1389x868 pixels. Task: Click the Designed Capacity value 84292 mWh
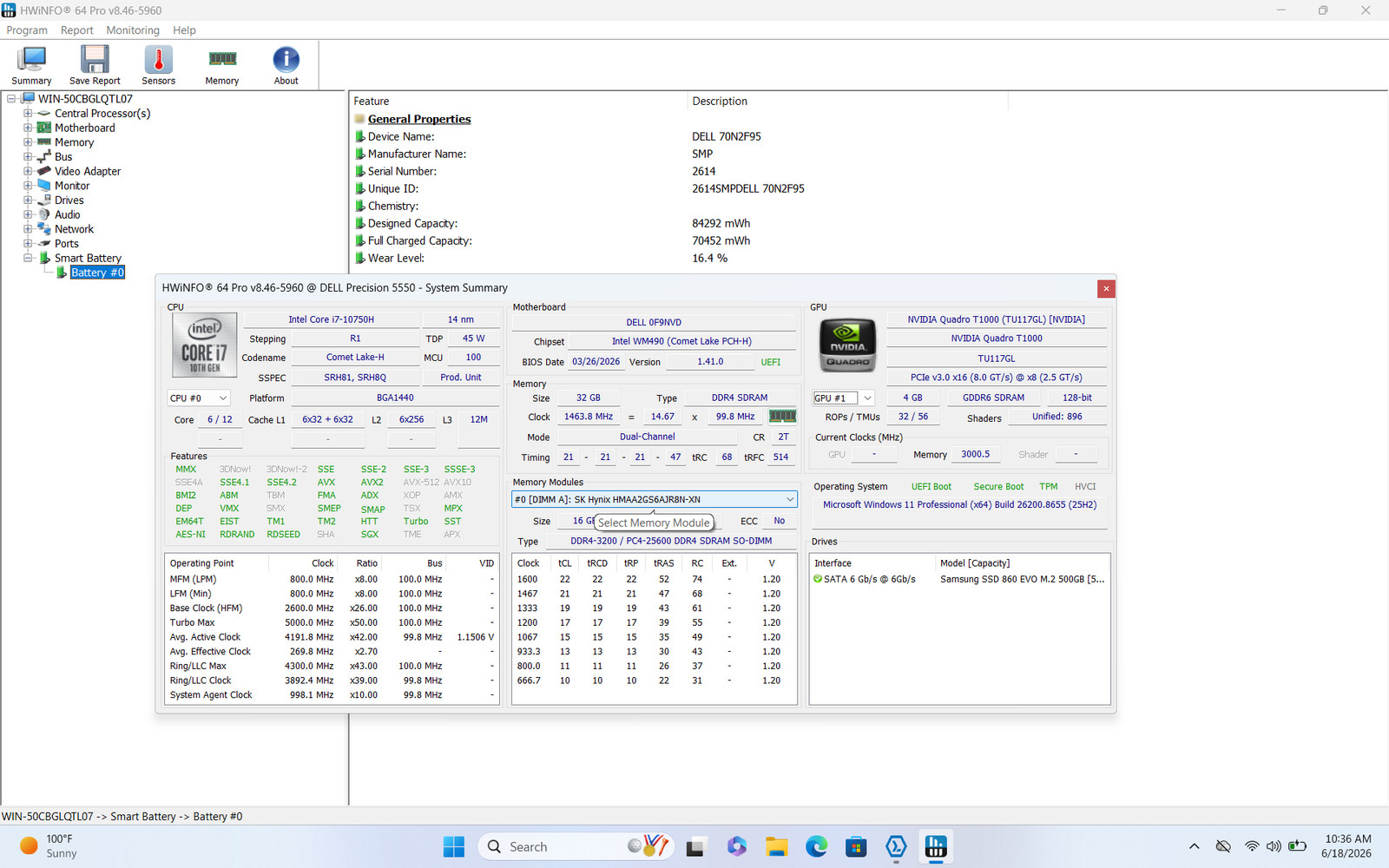tap(721, 223)
